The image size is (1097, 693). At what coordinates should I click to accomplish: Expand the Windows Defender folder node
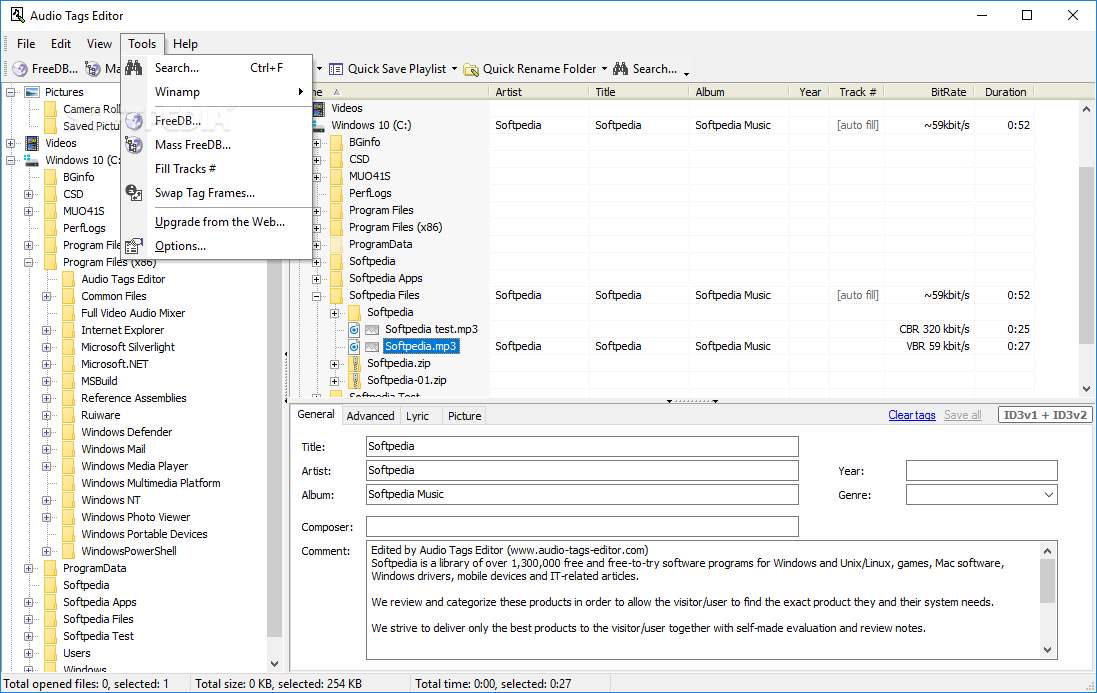click(47, 432)
